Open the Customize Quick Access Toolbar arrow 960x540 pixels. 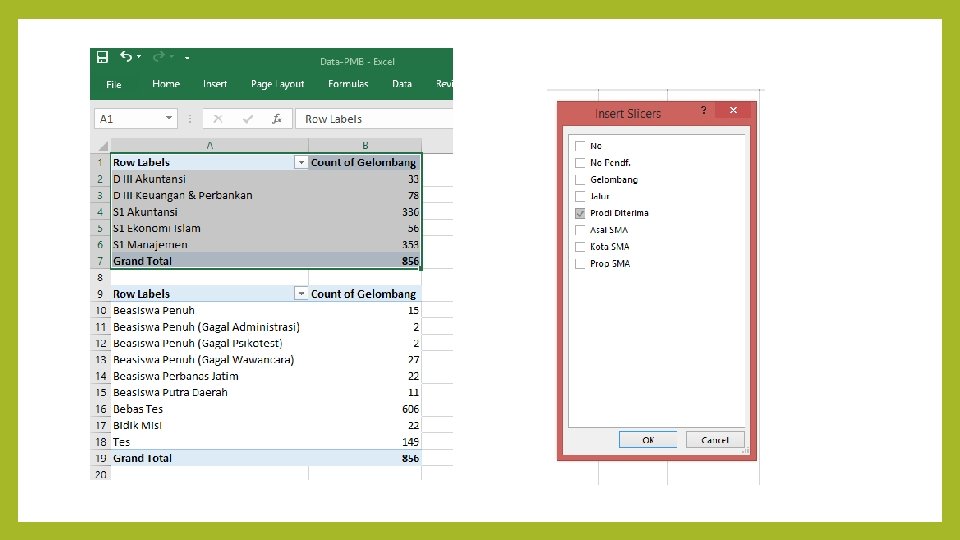[x=187, y=58]
